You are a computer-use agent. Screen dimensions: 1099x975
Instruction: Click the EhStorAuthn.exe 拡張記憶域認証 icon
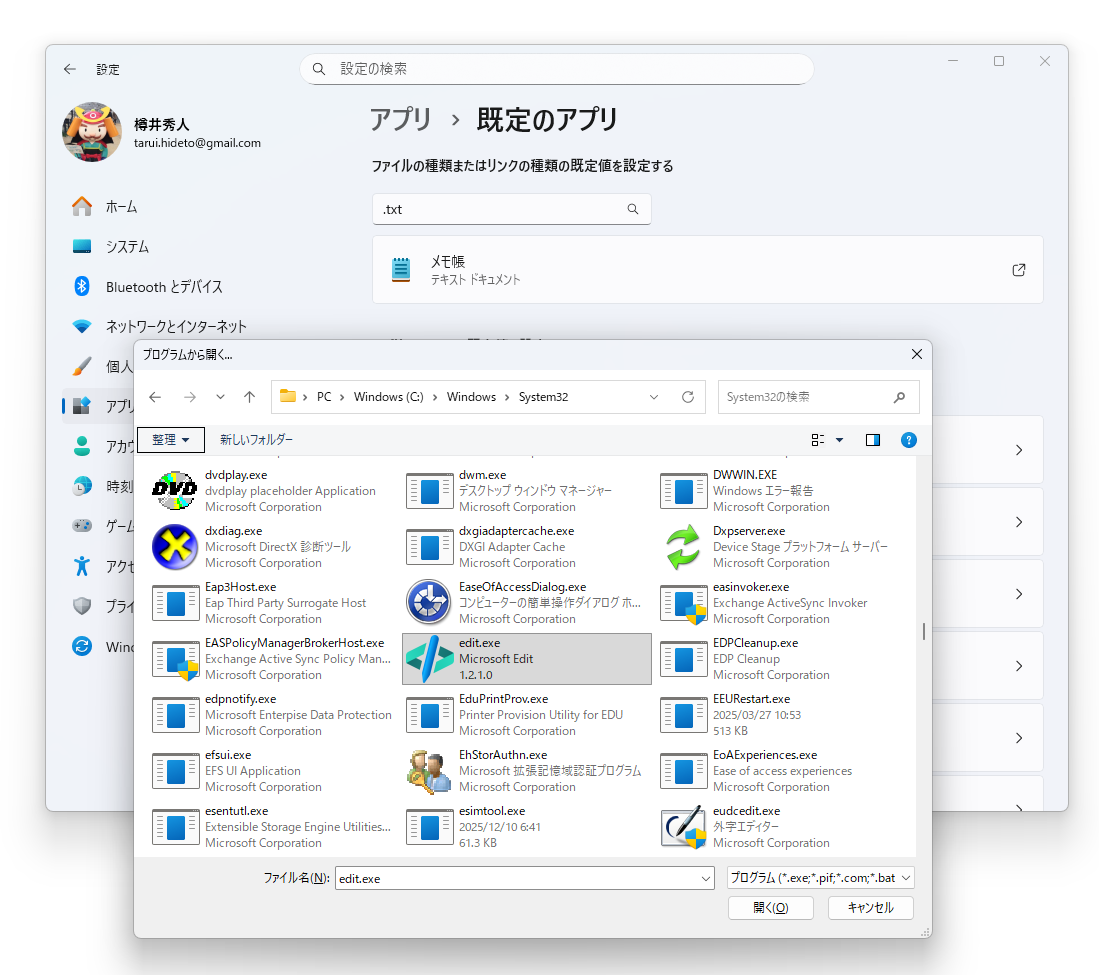pos(429,771)
